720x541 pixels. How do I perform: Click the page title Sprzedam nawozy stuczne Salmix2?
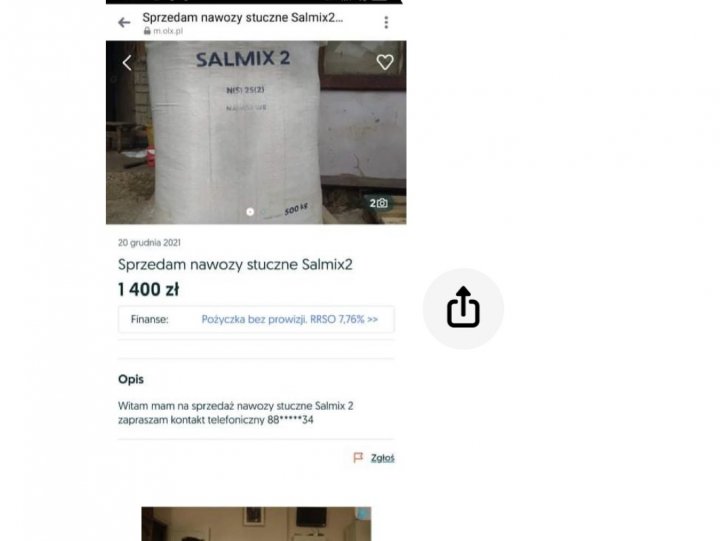[x=242, y=17]
